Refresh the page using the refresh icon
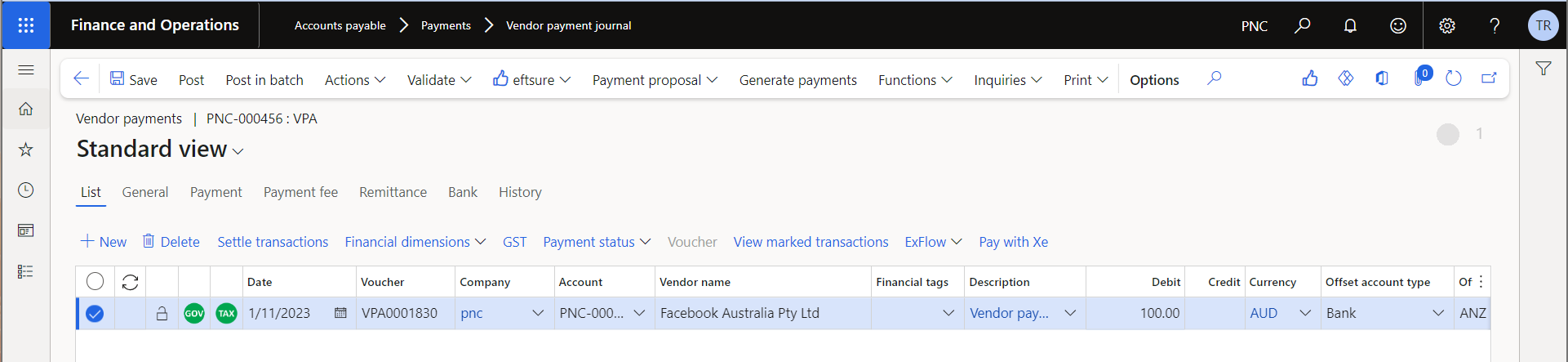The width and height of the screenshot is (1568, 362). click(1453, 78)
